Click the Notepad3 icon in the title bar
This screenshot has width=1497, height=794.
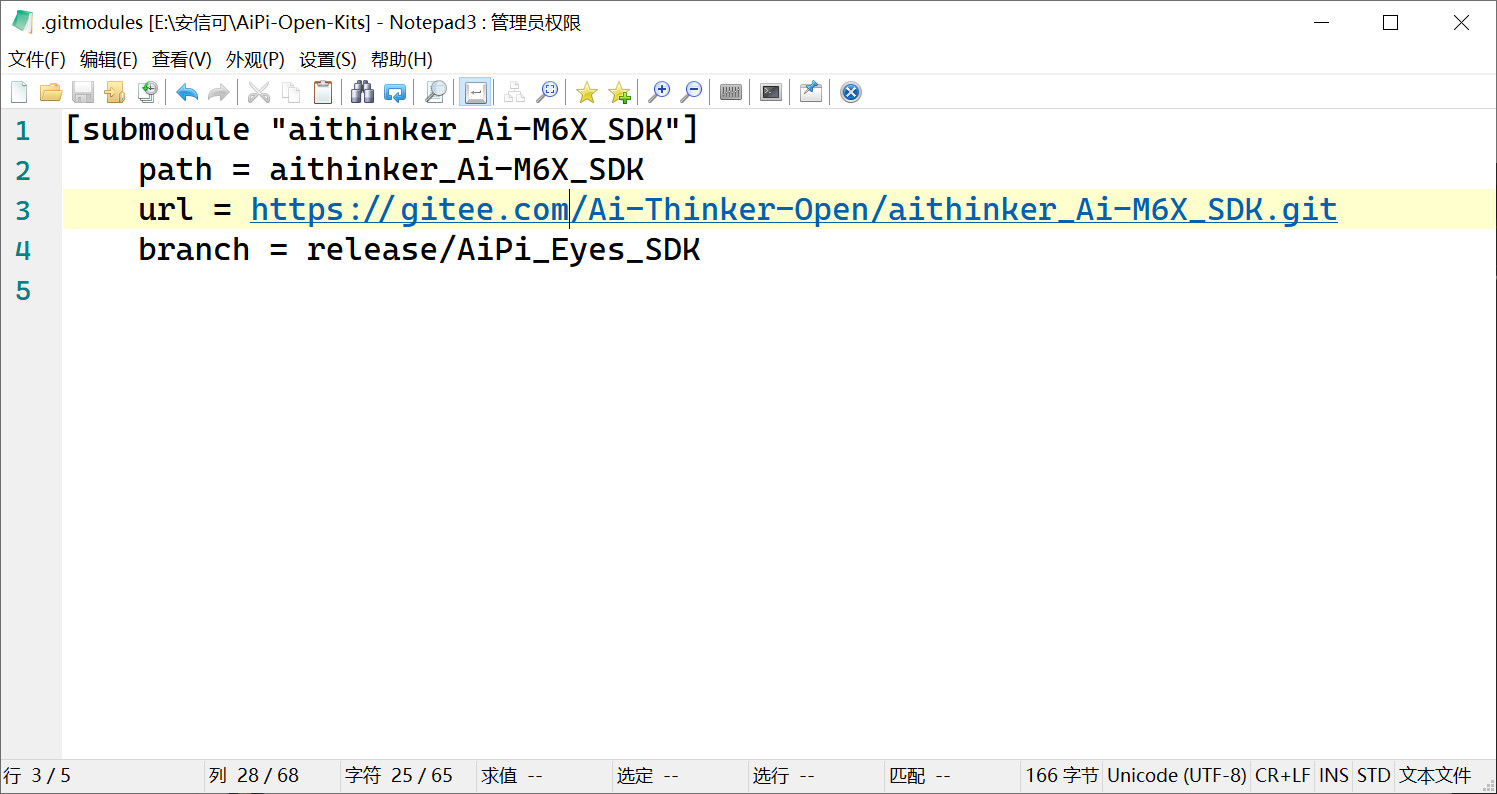[x=22, y=22]
